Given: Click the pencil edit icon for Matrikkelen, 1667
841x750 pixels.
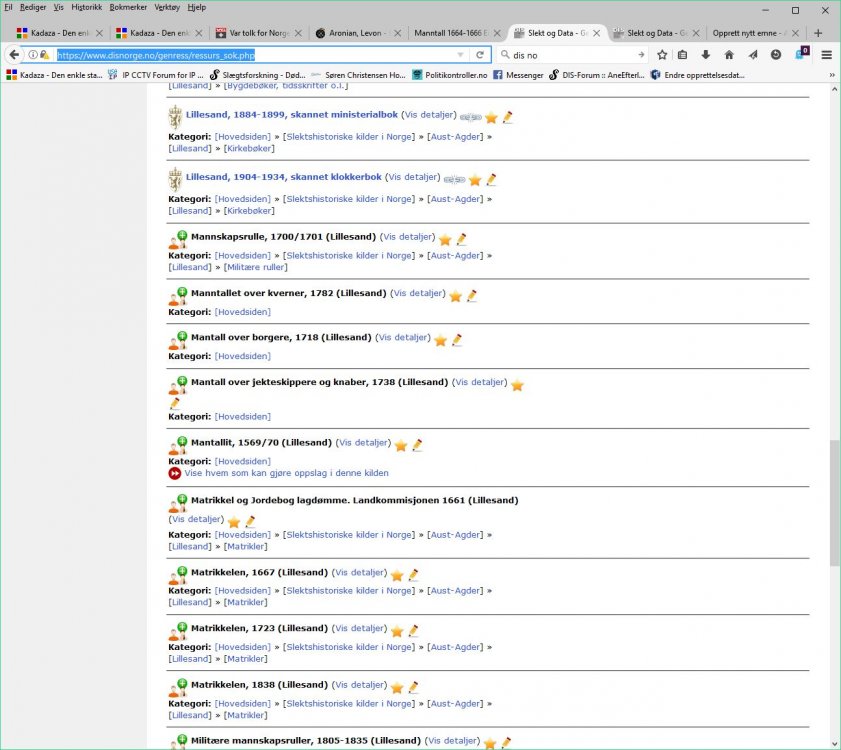Looking at the screenshot, I should click(x=413, y=575).
